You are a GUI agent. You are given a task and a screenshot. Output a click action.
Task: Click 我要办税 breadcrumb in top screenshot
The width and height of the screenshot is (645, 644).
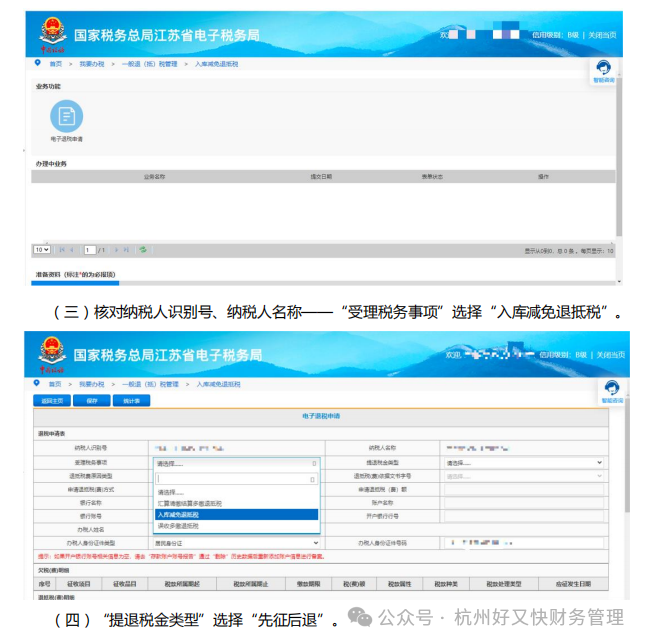[92, 64]
